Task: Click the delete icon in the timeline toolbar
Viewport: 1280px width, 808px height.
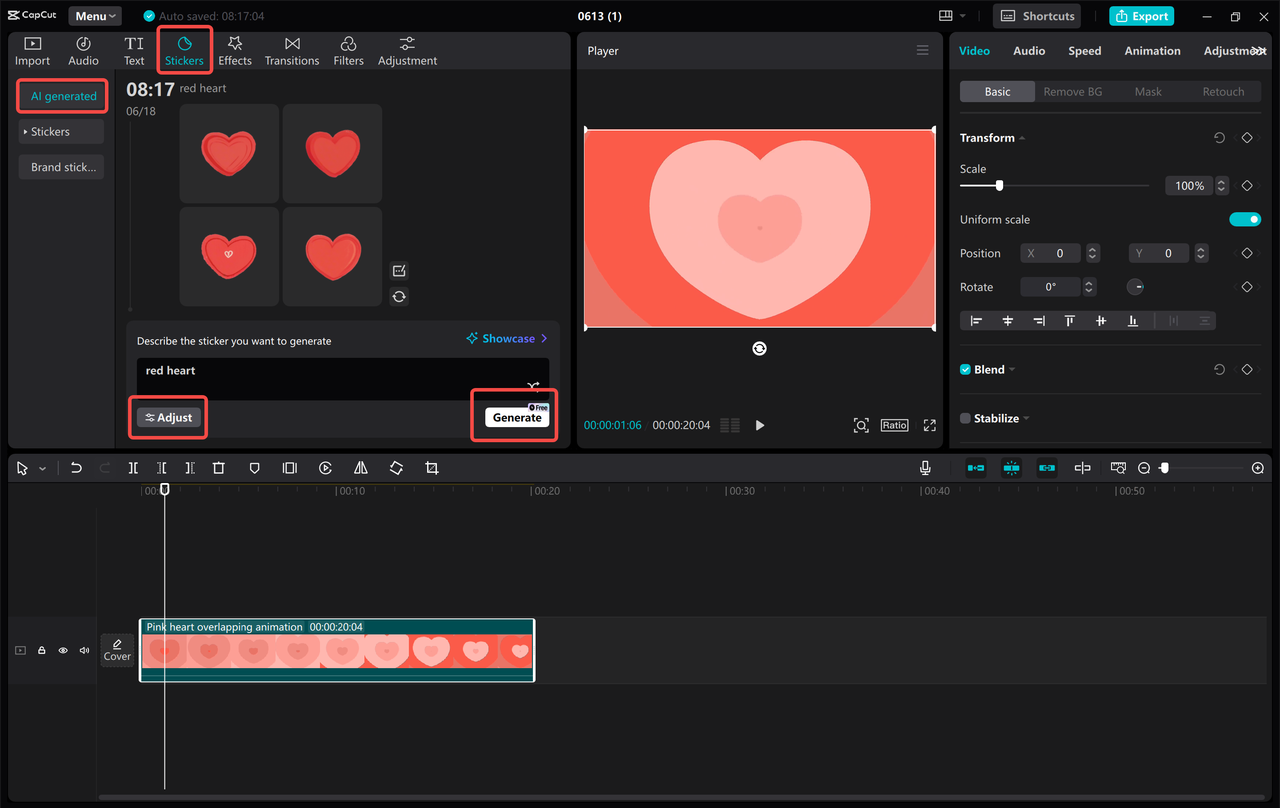Action: point(219,467)
